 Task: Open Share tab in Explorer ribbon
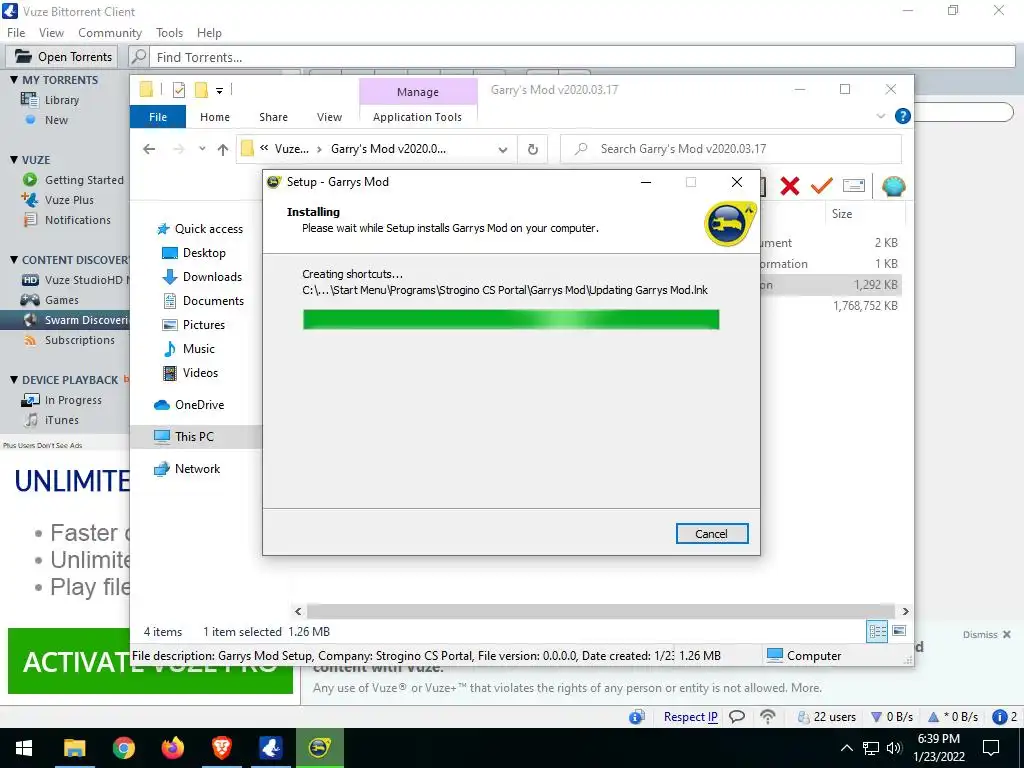[x=273, y=117]
